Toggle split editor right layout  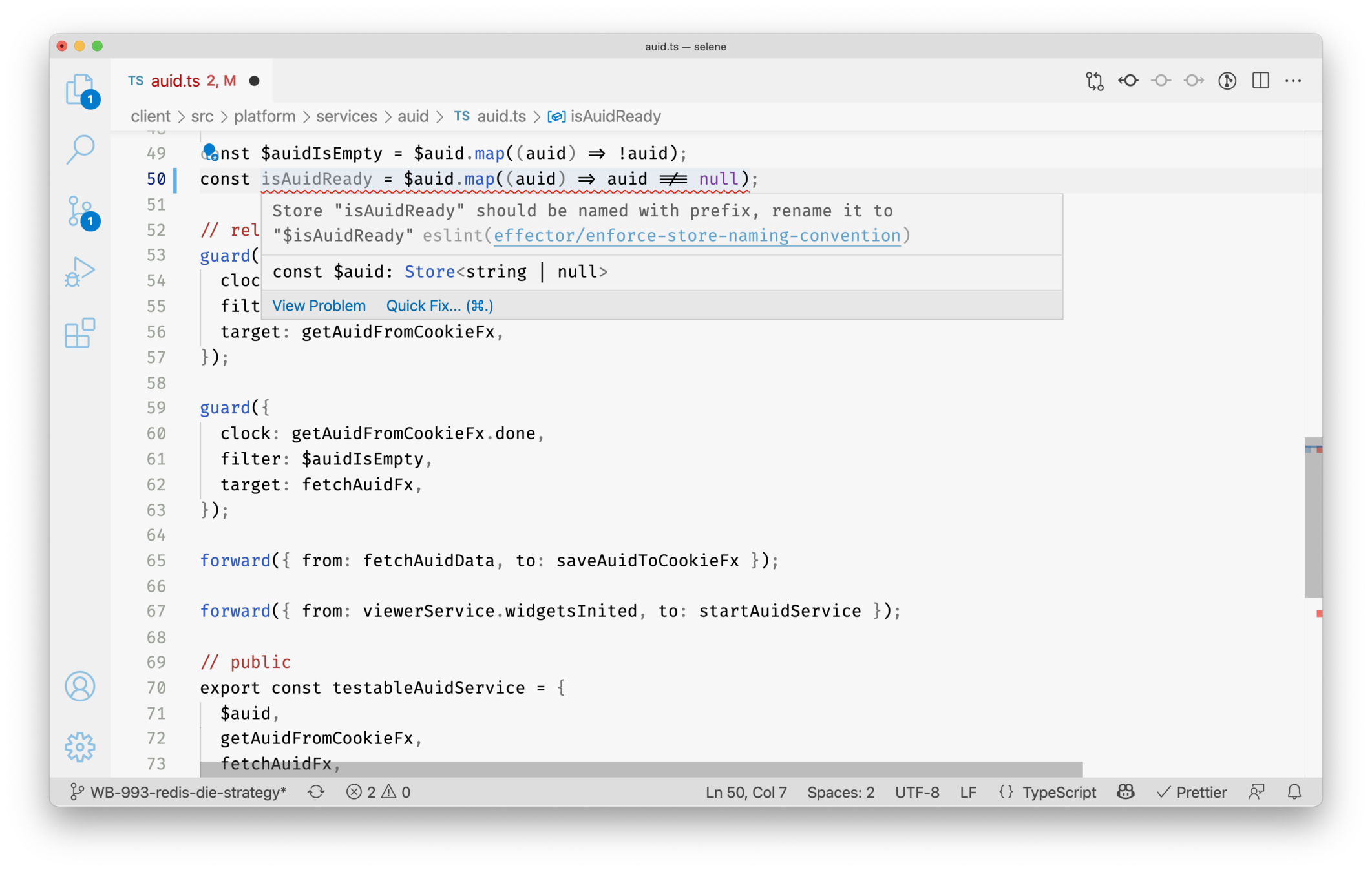(1260, 81)
